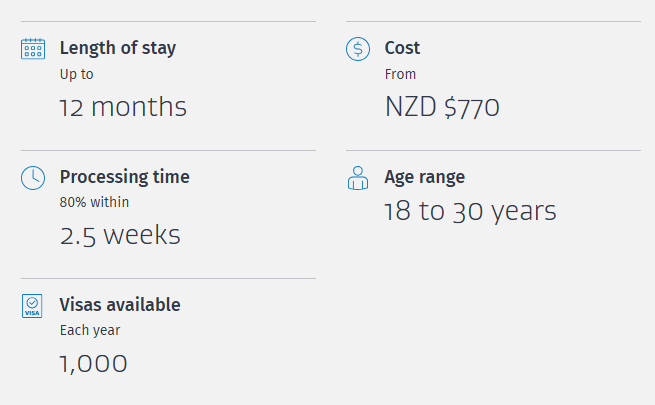Click the person icon beside Age range
Viewport: 655px width, 405px height.
pos(358,178)
